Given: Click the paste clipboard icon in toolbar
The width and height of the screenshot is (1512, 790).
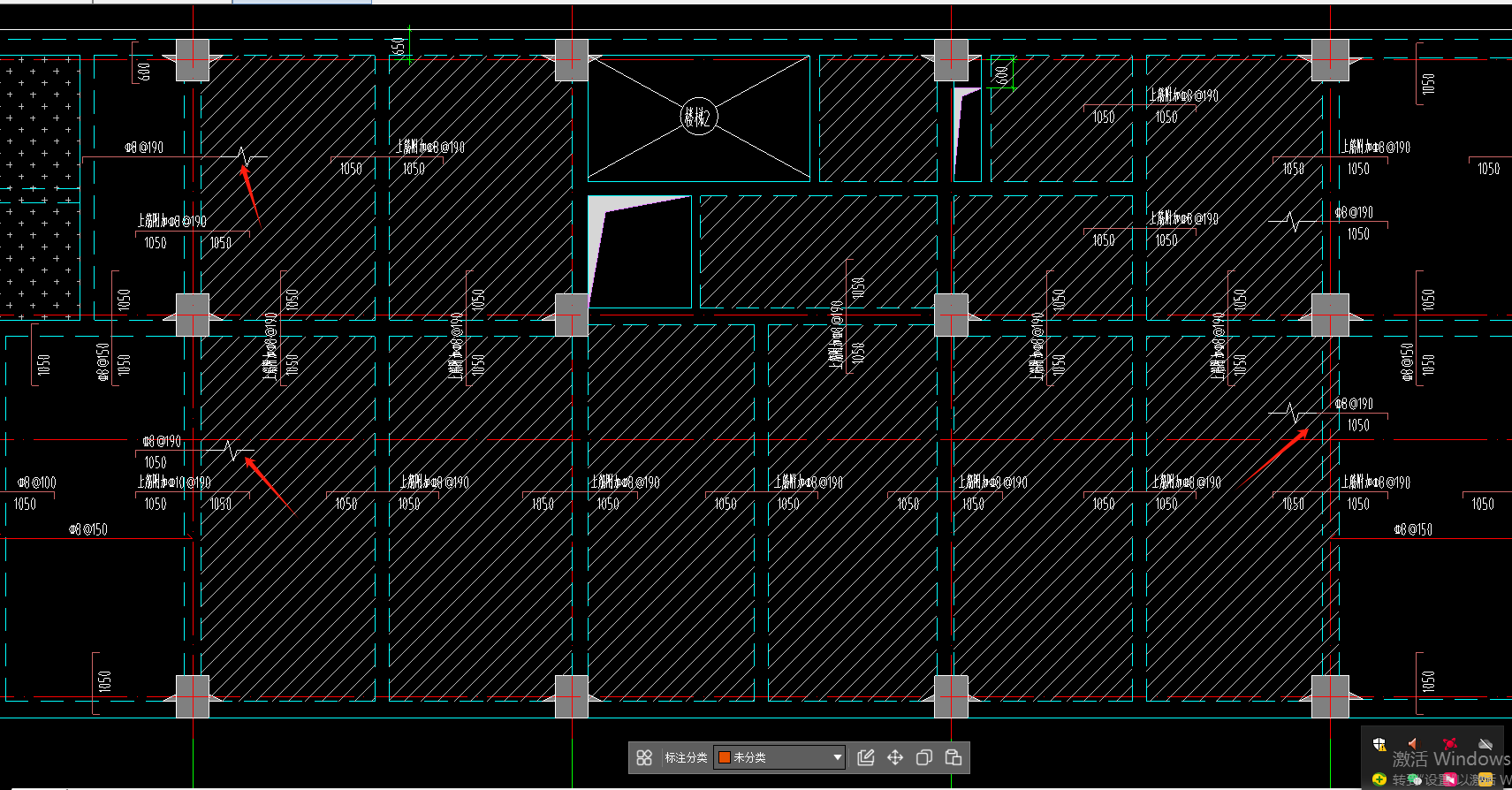Looking at the screenshot, I should (x=954, y=757).
